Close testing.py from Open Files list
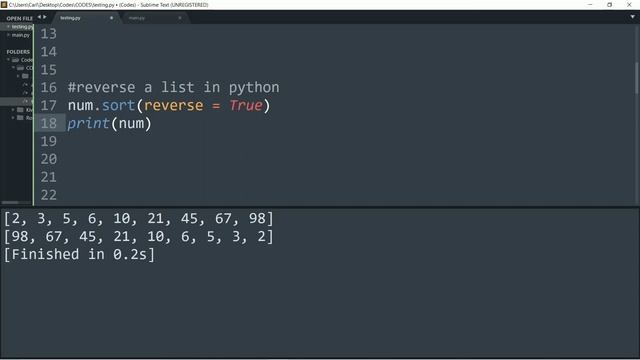Viewport: 640px width, 360px height. coord(8,27)
